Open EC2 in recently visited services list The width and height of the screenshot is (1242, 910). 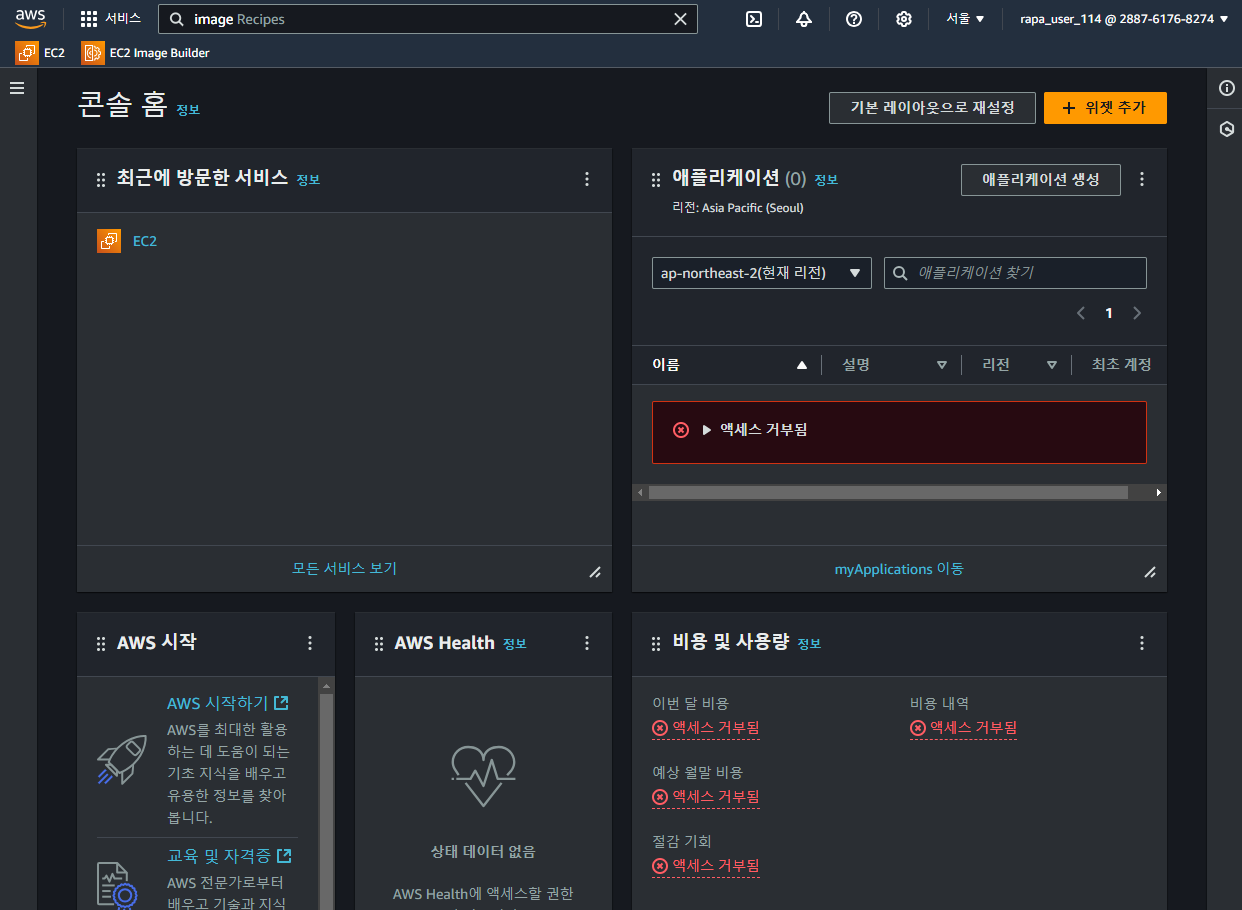(x=145, y=241)
